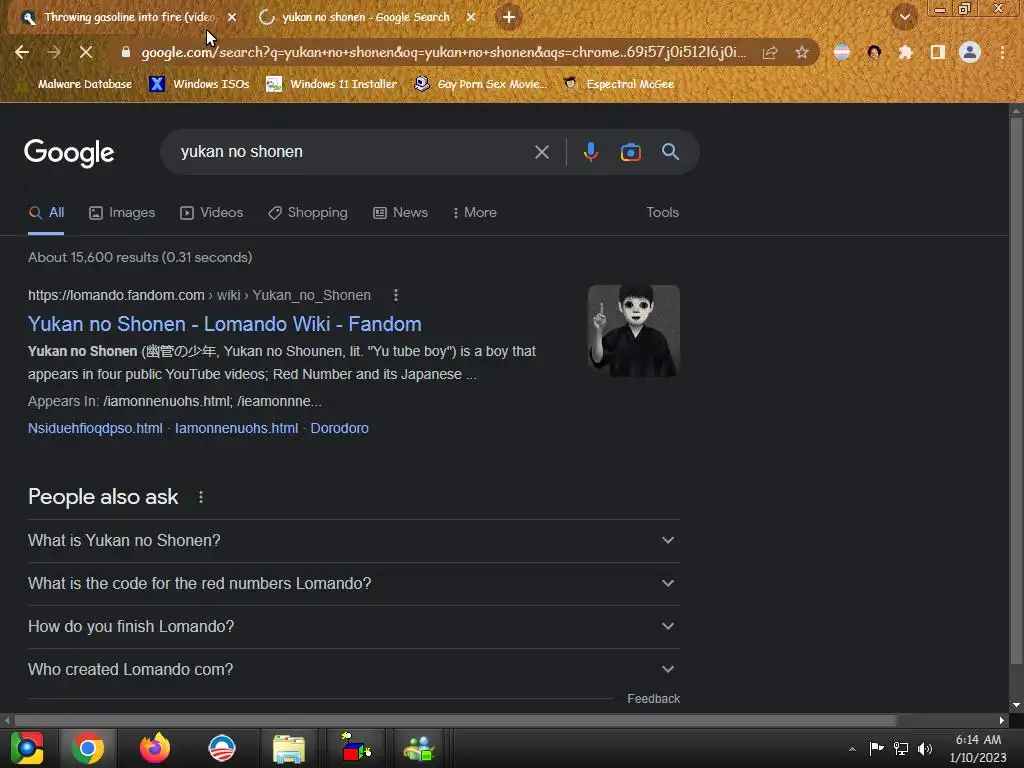
Task: Click the Yukan no Shonen thumbnail image
Action: [x=633, y=331]
